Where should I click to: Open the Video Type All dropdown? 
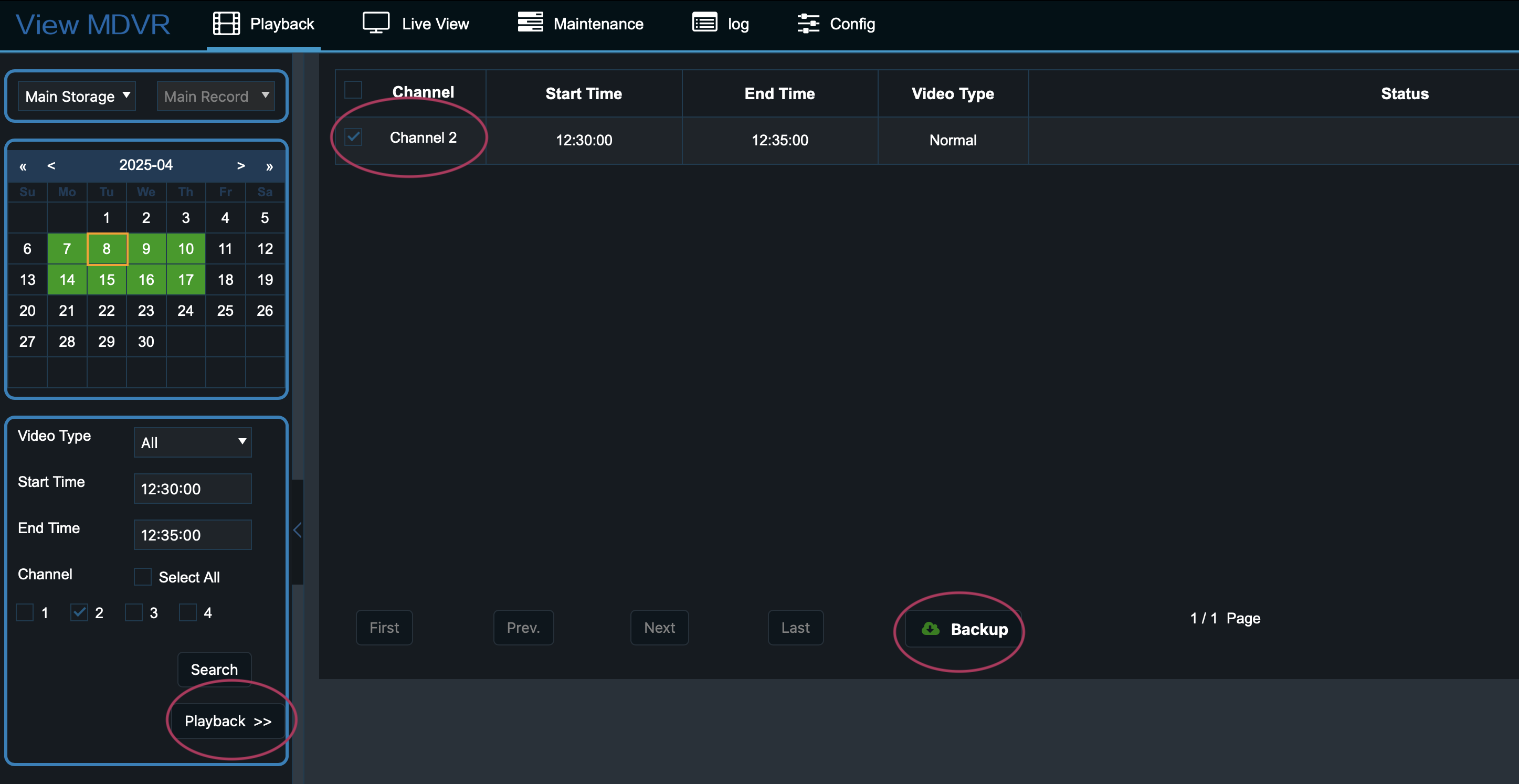[192, 442]
